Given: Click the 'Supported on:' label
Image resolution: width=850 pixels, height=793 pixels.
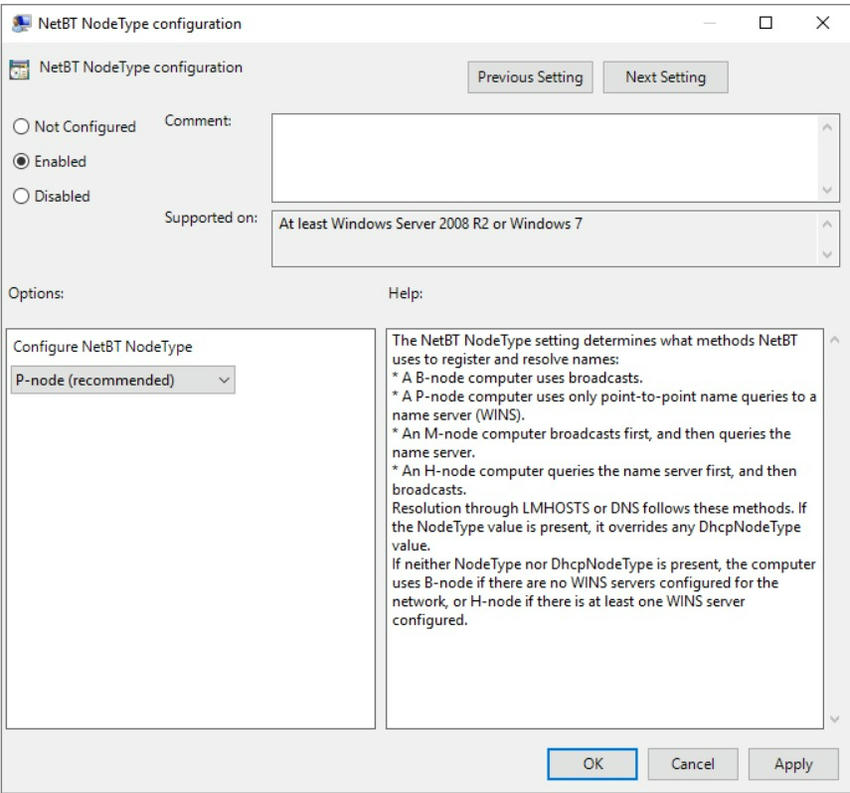Looking at the screenshot, I should pyautogui.click(x=211, y=217).
